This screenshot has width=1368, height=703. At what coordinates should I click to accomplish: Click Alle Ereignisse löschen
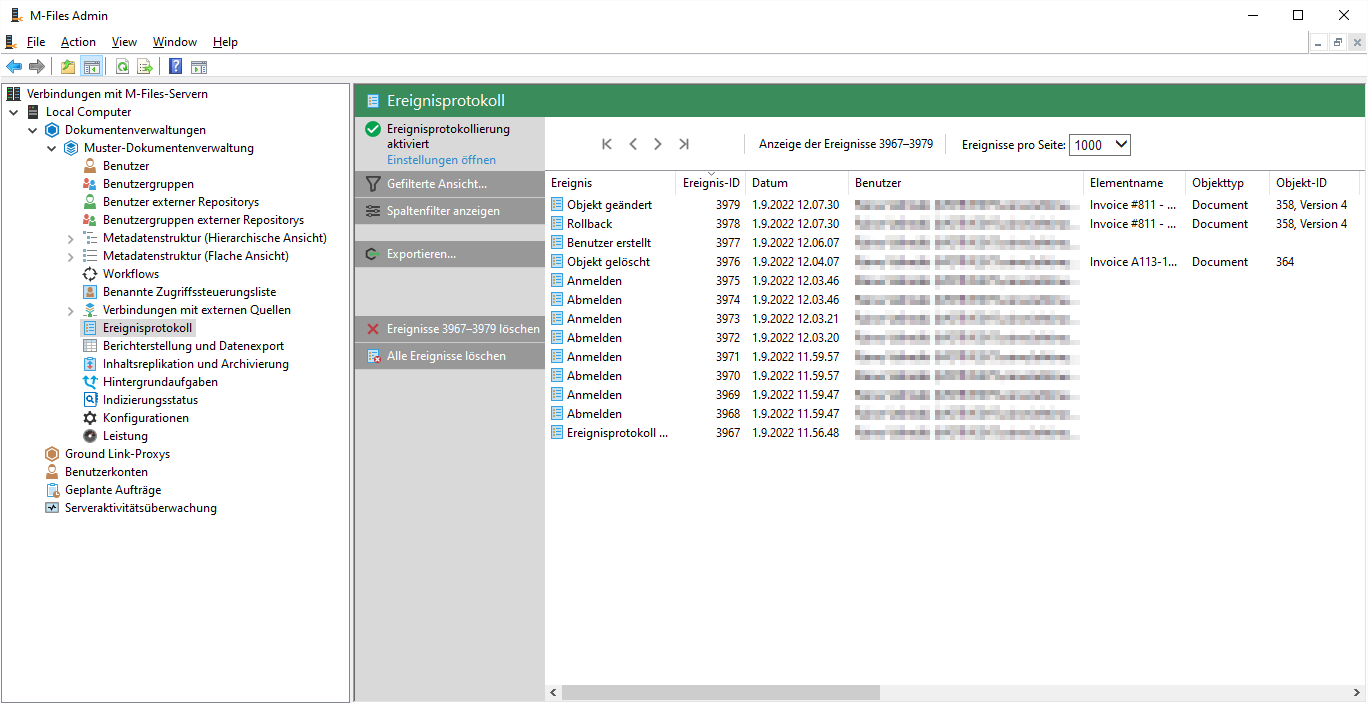[446, 356]
